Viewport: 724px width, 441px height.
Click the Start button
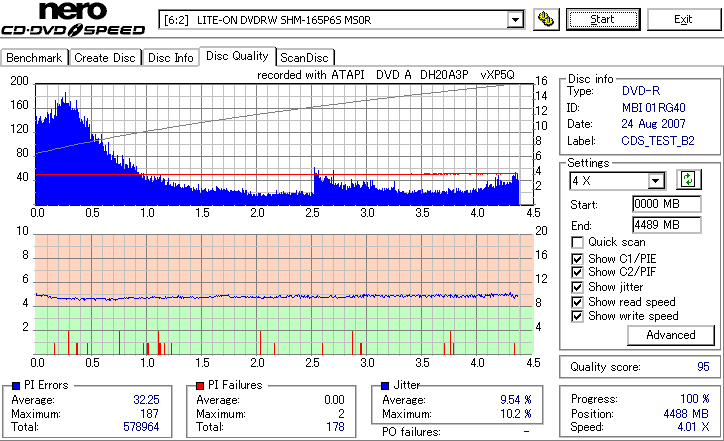(x=603, y=19)
